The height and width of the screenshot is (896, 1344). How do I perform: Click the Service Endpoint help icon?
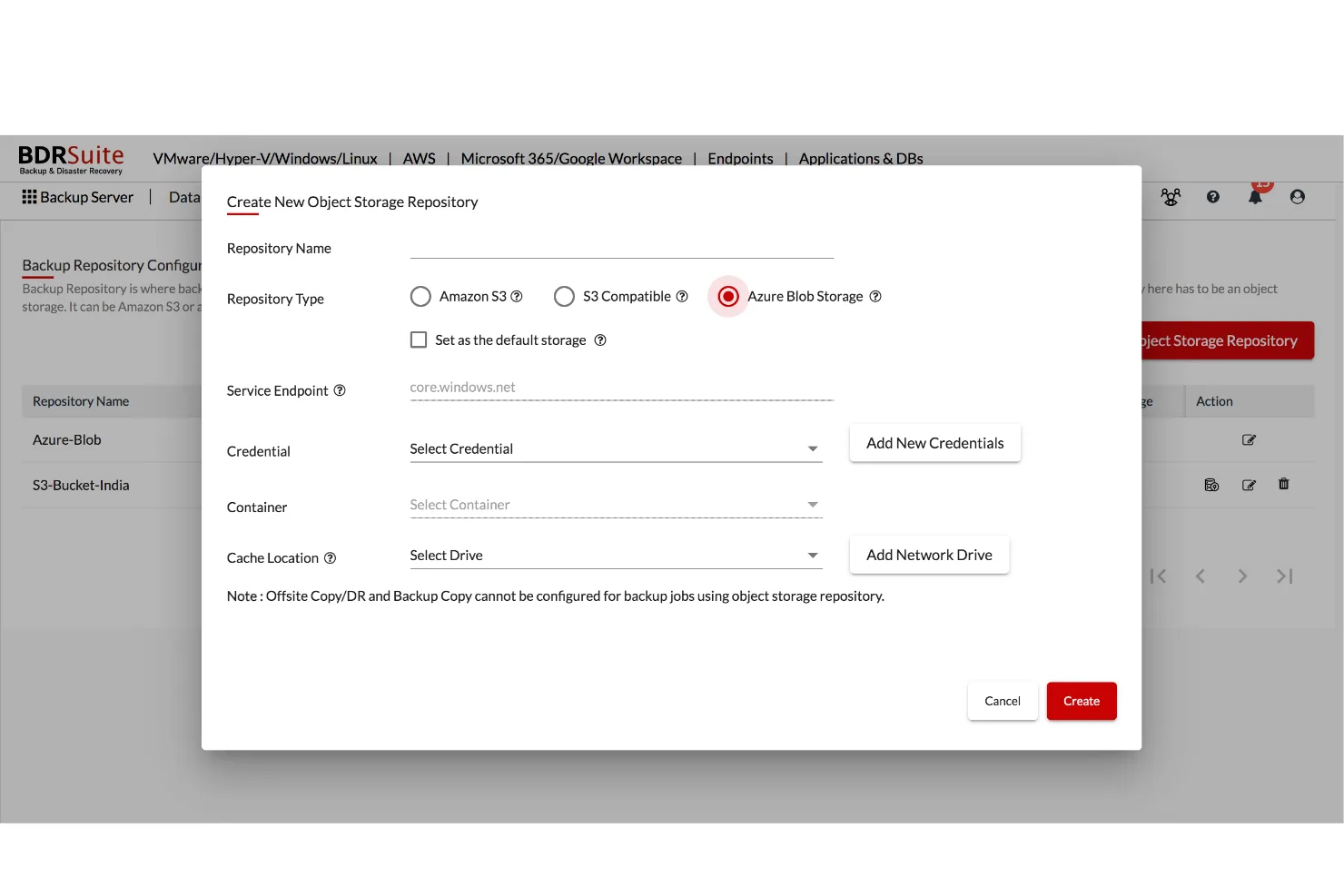(x=340, y=390)
